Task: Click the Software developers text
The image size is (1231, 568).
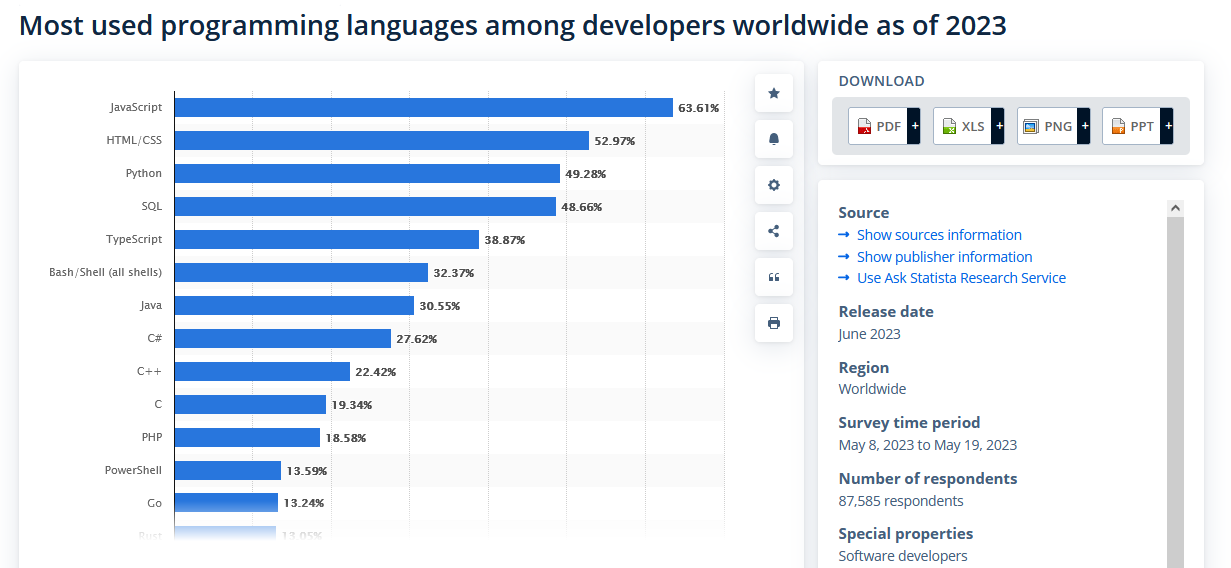Action: tap(903, 556)
